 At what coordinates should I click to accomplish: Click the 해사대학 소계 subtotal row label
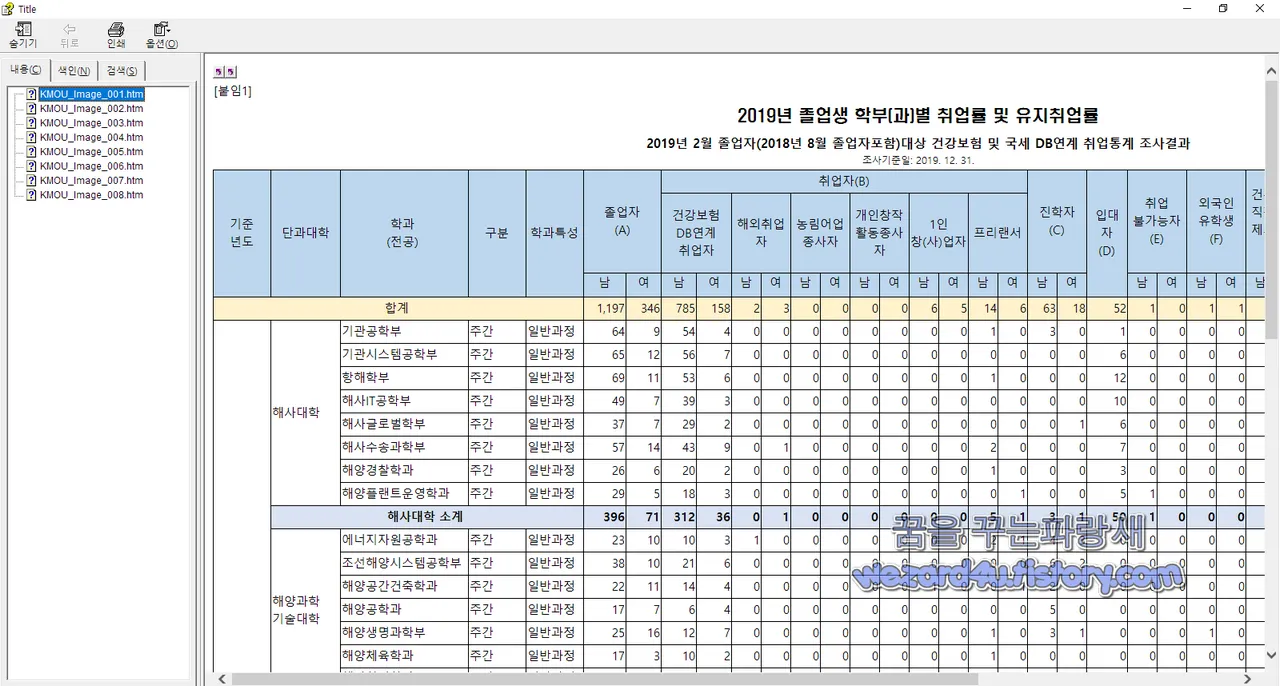click(x=427, y=516)
